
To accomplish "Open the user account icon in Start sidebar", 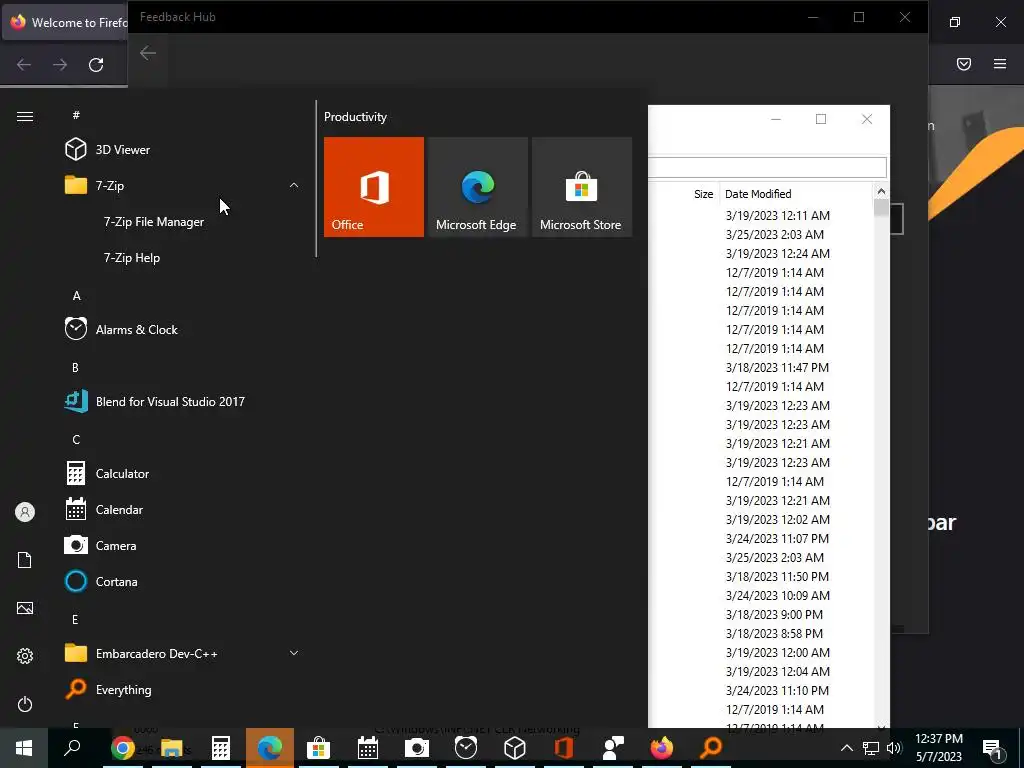I will 25,512.
